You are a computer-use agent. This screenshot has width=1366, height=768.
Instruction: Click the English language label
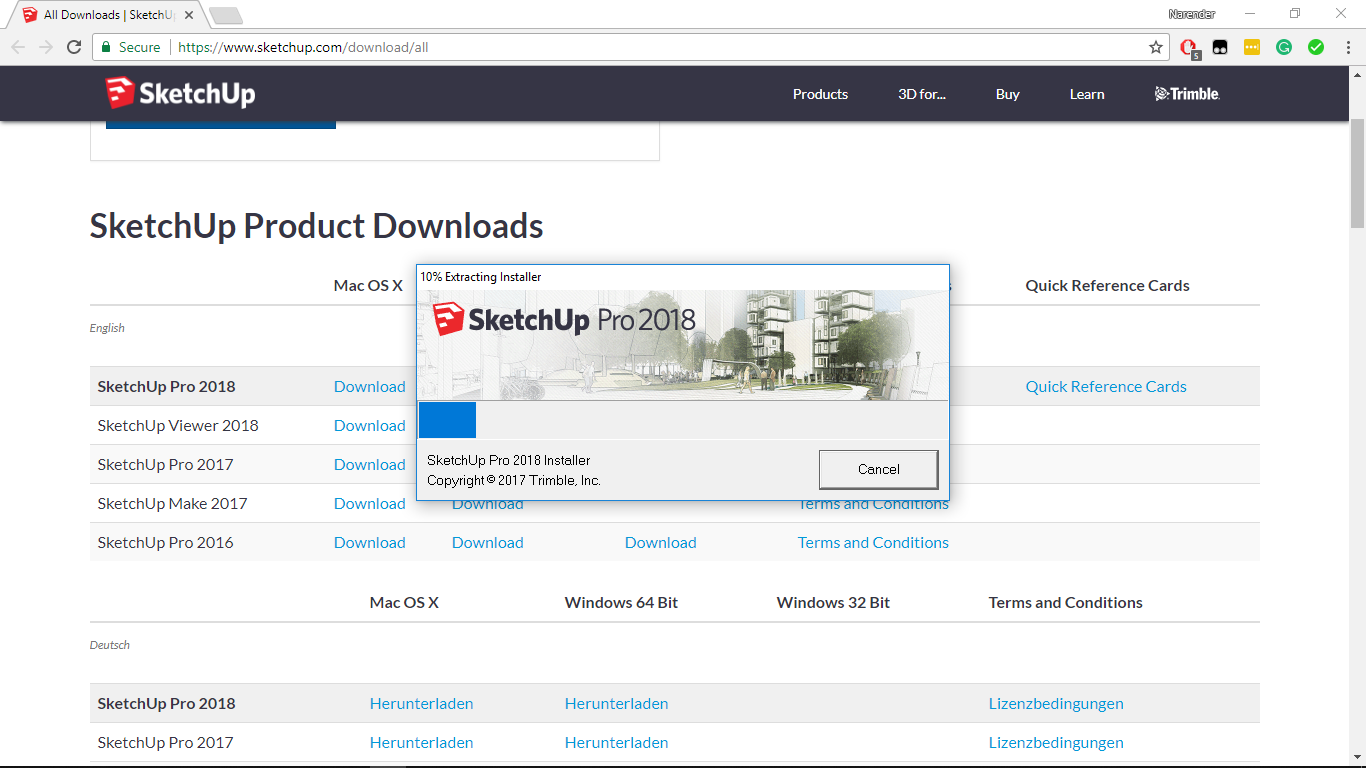(107, 328)
